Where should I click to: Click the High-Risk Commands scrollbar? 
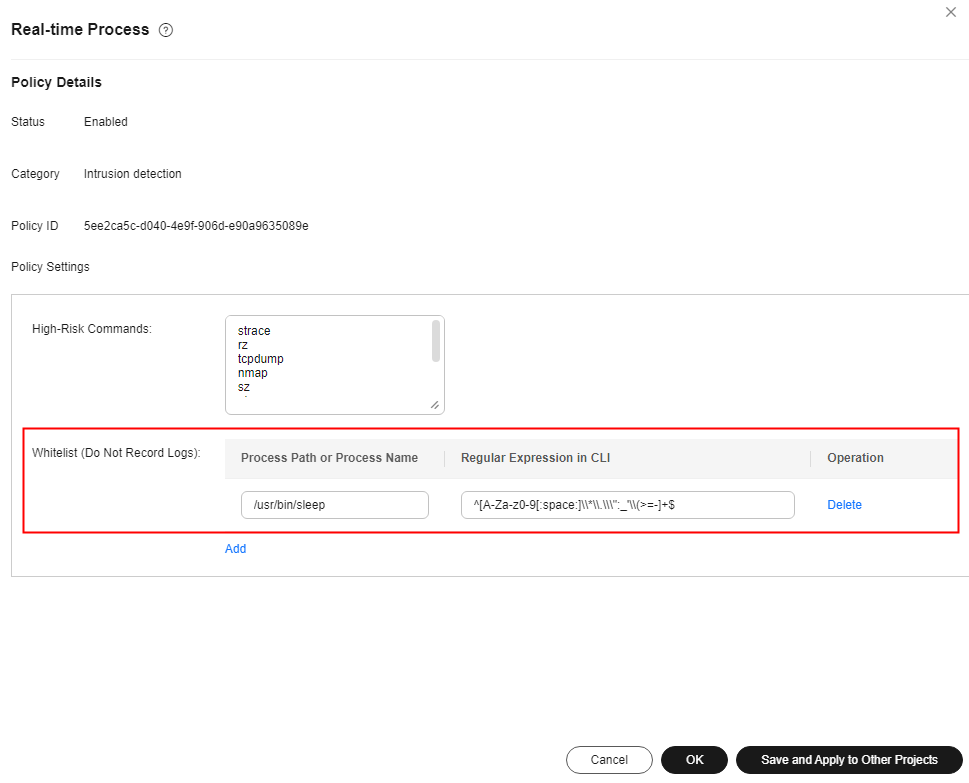coord(436,341)
